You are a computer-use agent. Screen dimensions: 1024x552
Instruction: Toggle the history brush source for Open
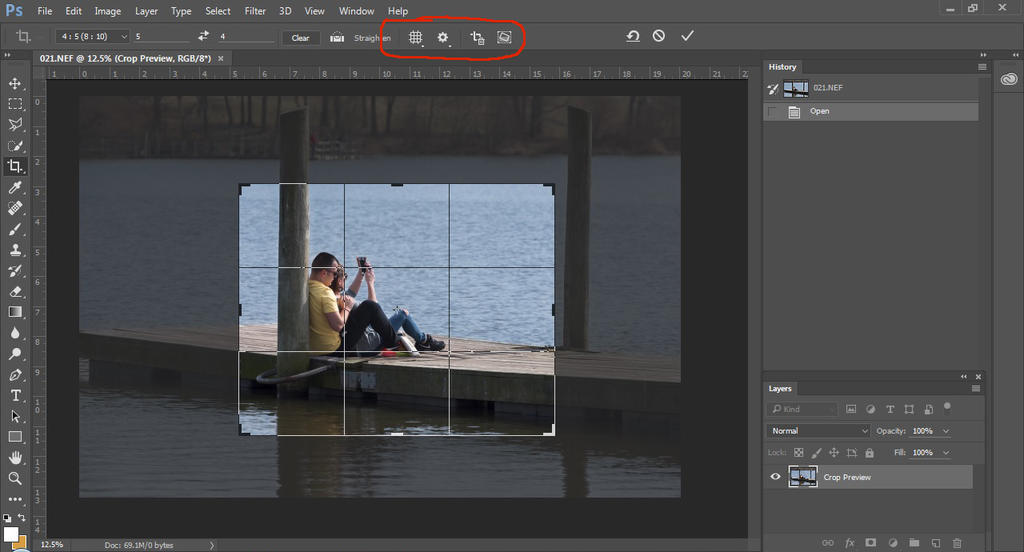pyautogui.click(x=772, y=112)
